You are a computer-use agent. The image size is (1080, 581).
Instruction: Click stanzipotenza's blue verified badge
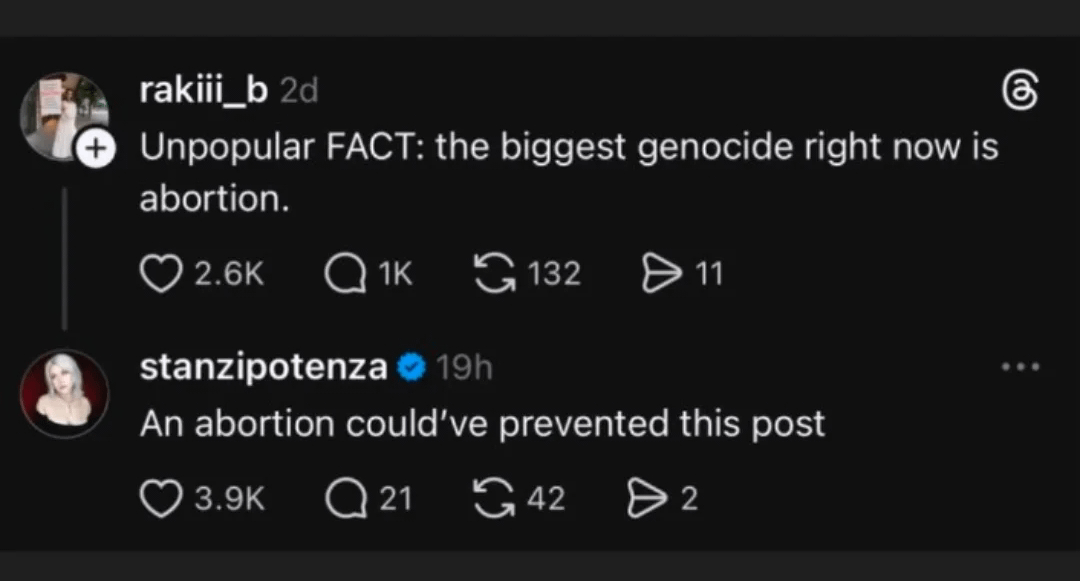point(411,368)
